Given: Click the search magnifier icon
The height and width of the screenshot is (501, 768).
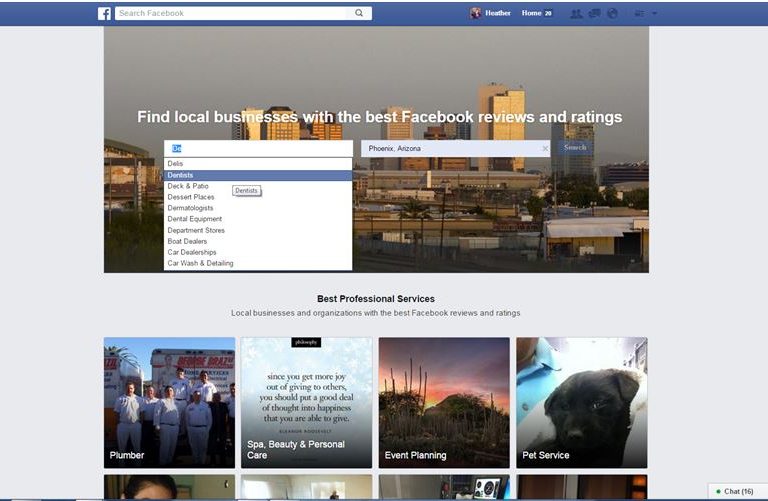Looking at the screenshot, I should (359, 13).
